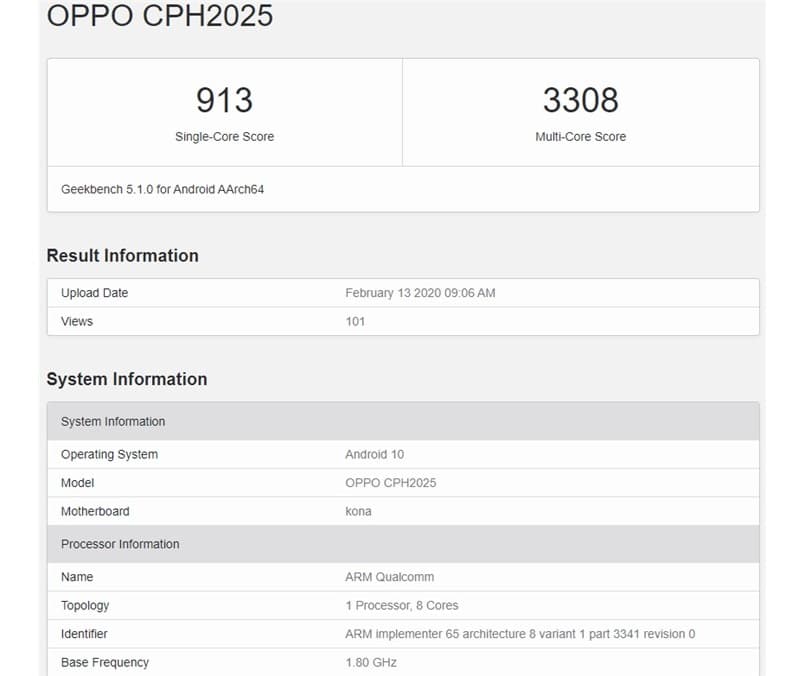Click the Motherboard row label
Viewport: 800px width, 676px height.
tap(95, 511)
